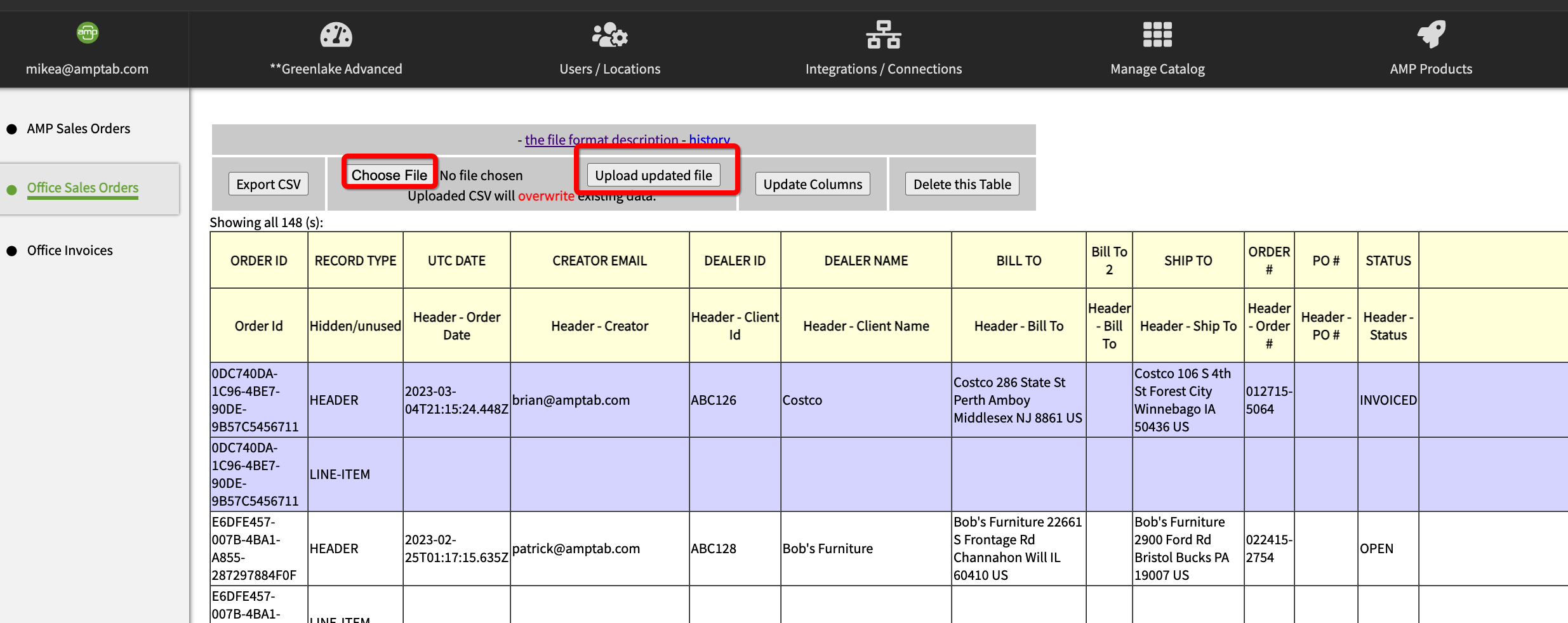Click the UTC DATE column header
Viewport: 1568px width, 623px height.
(x=456, y=261)
